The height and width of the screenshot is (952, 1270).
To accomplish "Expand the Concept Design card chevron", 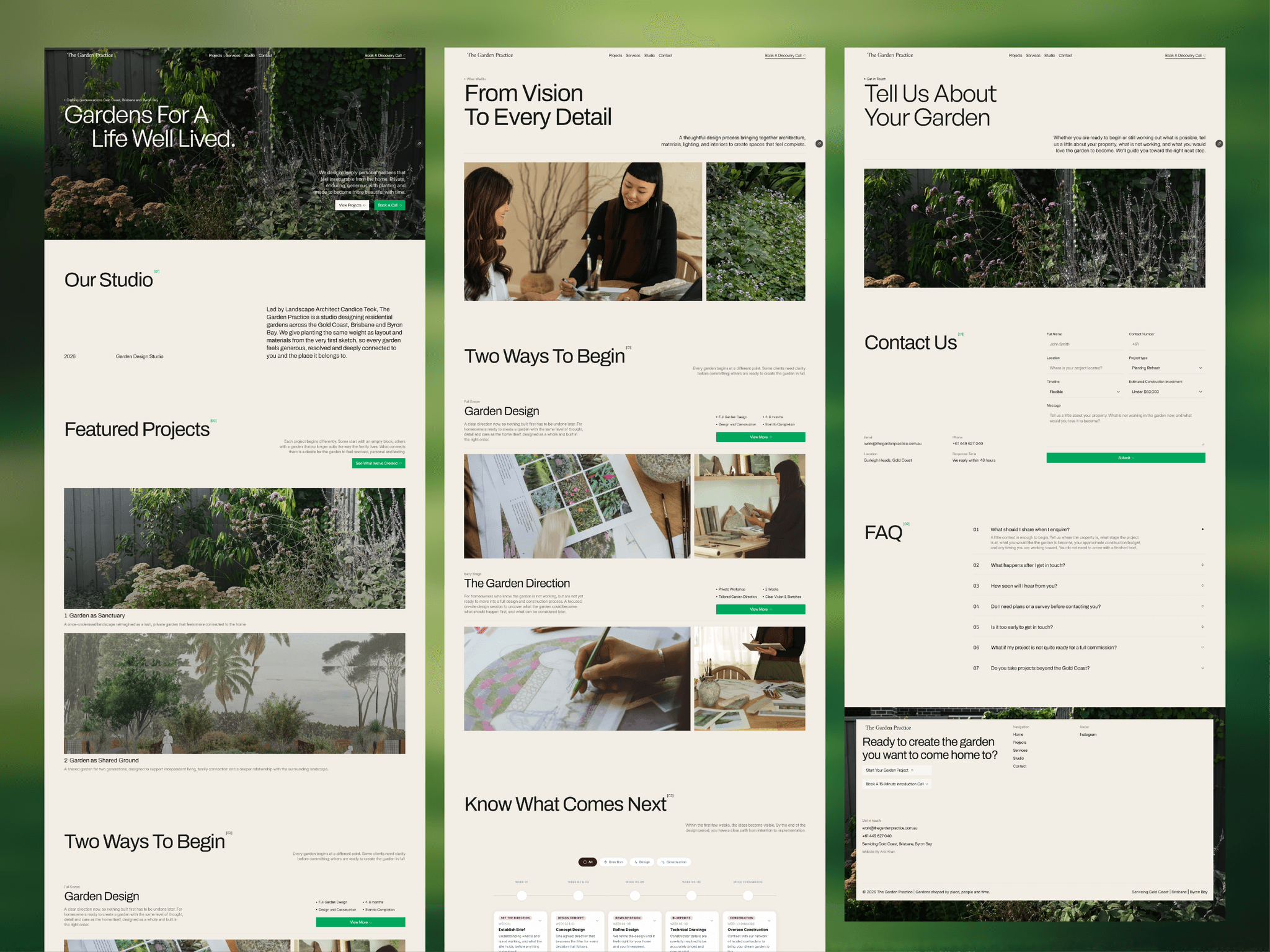I will (x=597, y=920).
